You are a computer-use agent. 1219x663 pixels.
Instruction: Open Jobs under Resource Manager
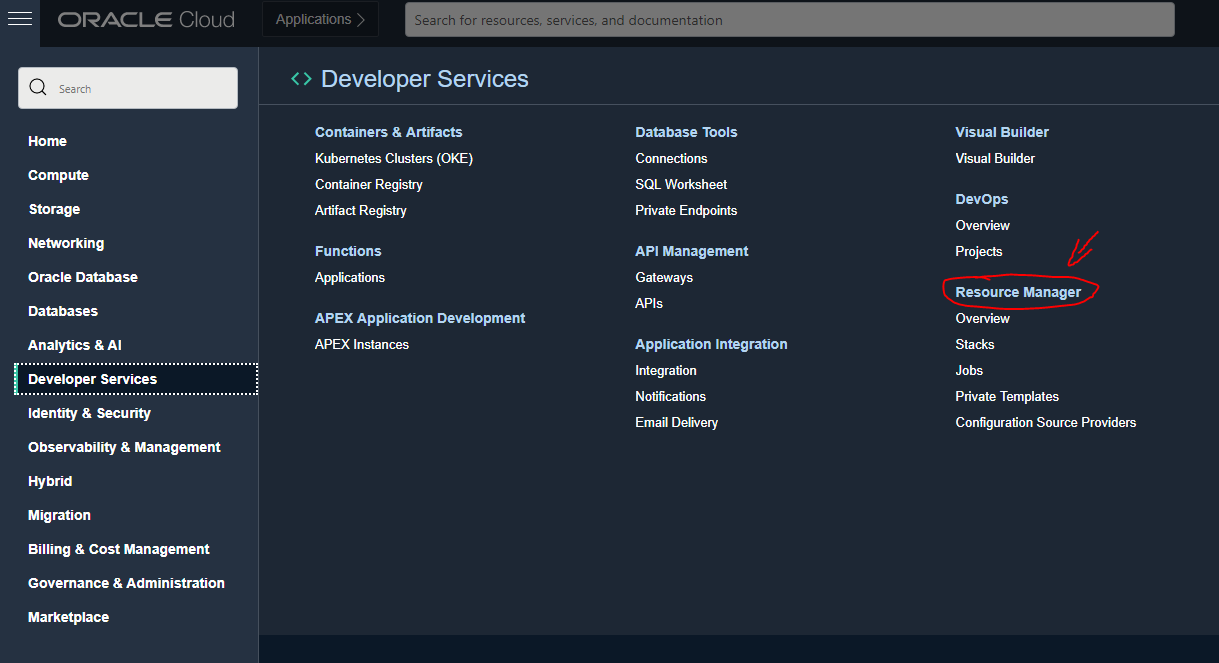click(969, 370)
